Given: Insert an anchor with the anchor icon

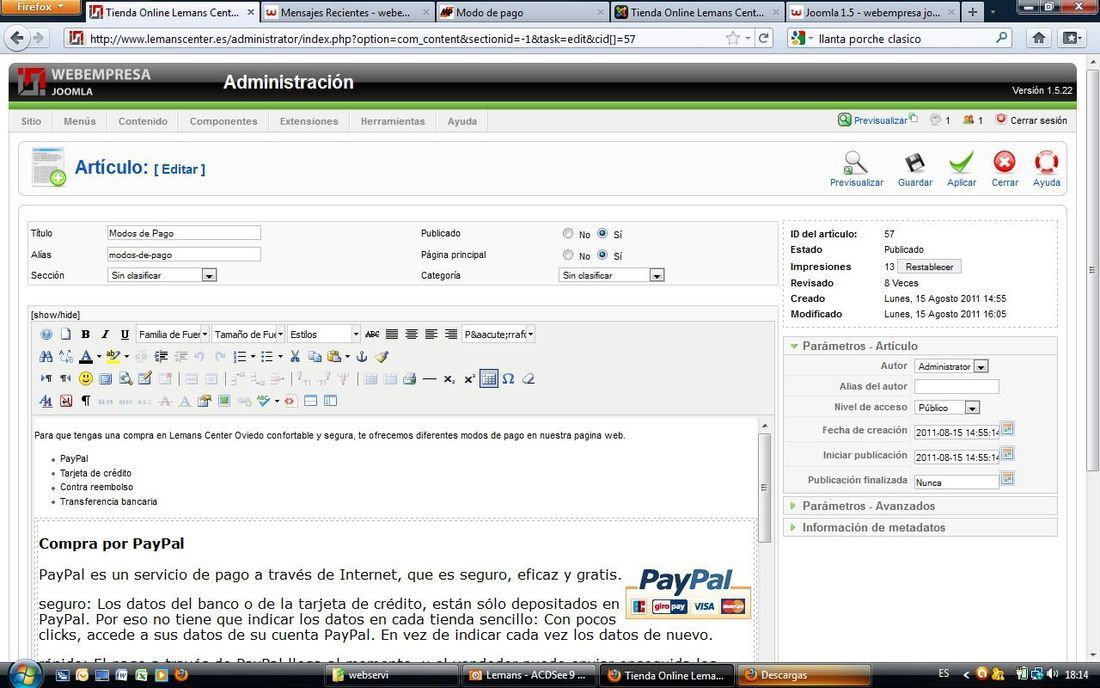Looking at the screenshot, I should (362, 356).
